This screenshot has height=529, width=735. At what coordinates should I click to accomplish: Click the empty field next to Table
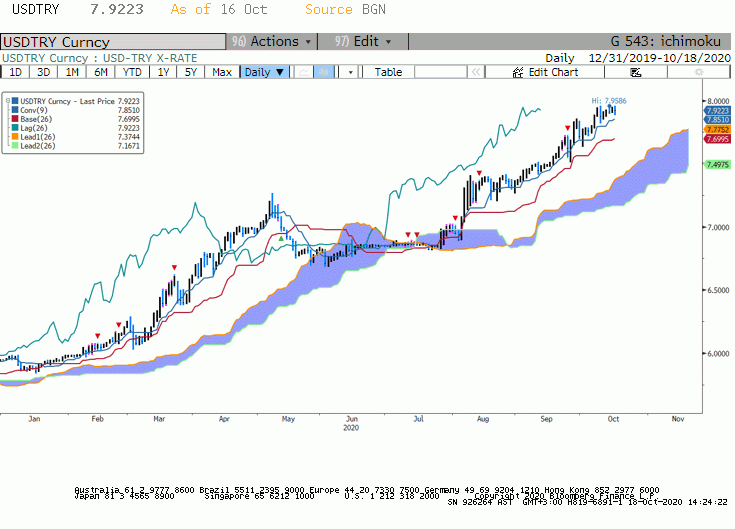click(x=441, y=72)
